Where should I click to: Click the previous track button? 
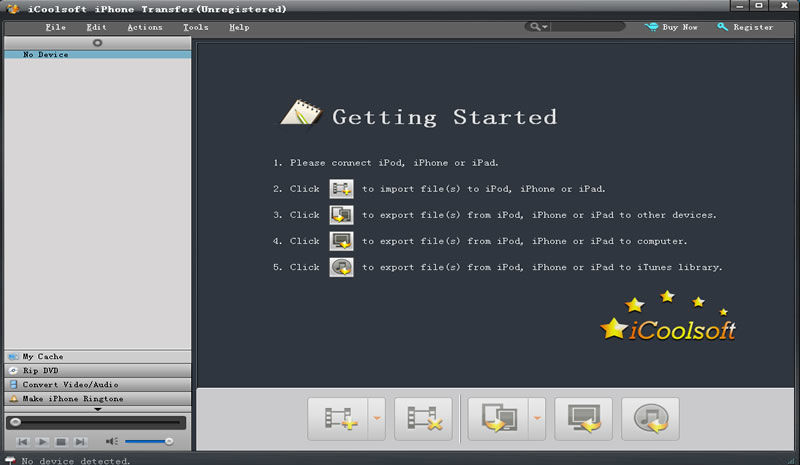point(22,442)
